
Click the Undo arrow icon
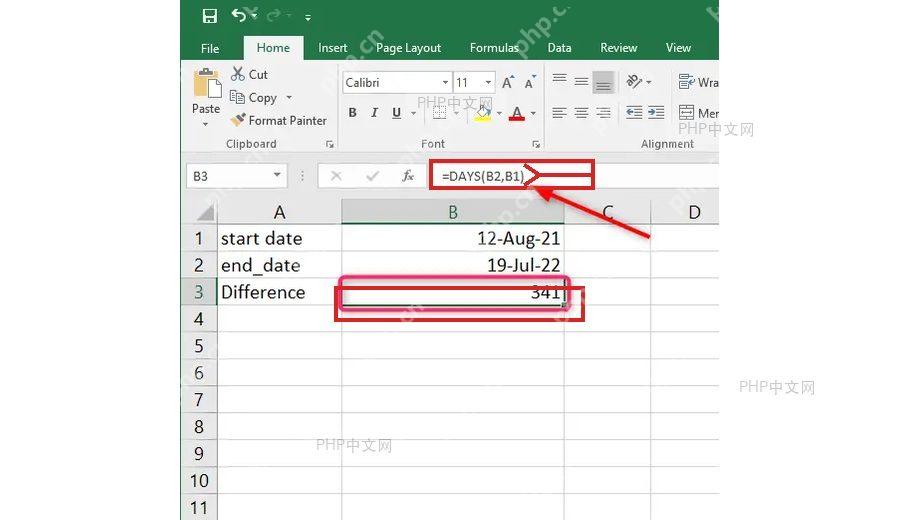(x=238, y=15)
